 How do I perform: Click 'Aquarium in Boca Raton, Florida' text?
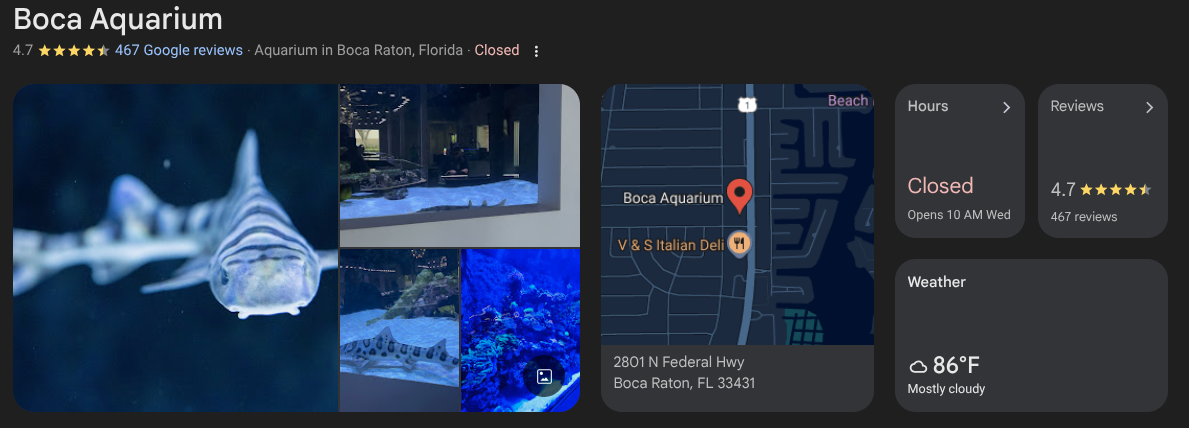359,51
